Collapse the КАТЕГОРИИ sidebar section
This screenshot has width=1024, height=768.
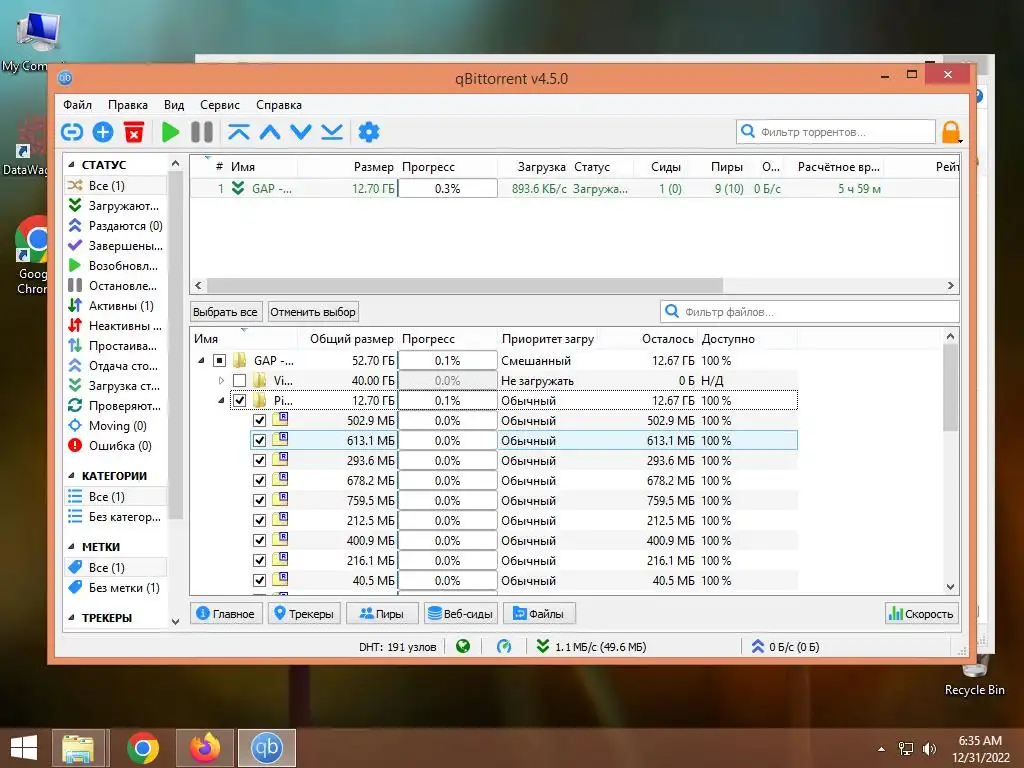pos(72,476)
